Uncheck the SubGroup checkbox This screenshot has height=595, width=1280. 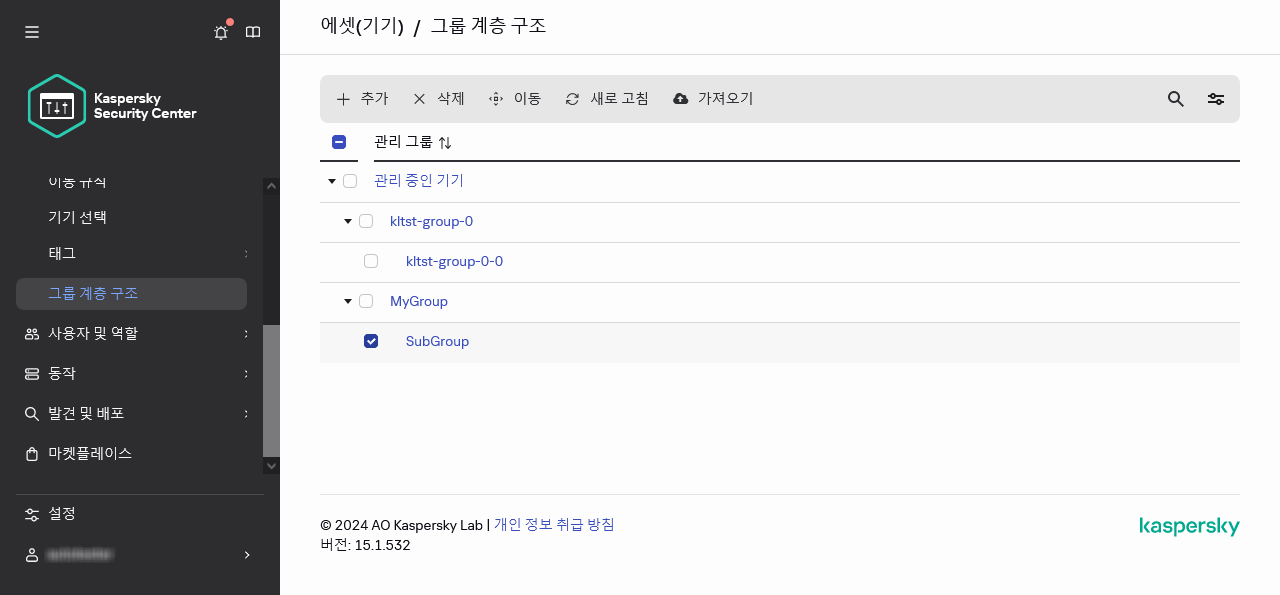click(x=371, y=341)
